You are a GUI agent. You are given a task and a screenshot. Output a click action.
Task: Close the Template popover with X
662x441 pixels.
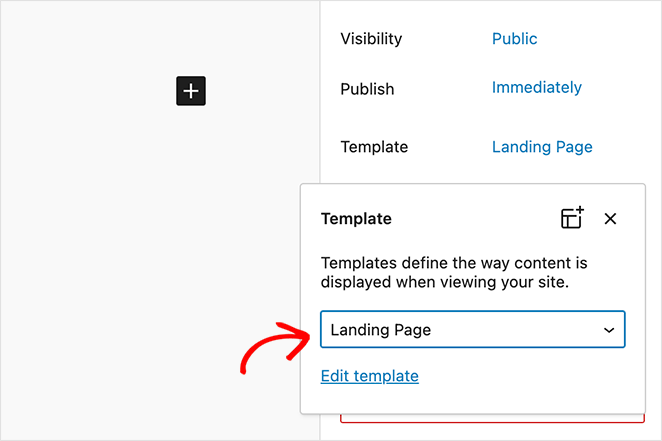(x=611, y=218)
